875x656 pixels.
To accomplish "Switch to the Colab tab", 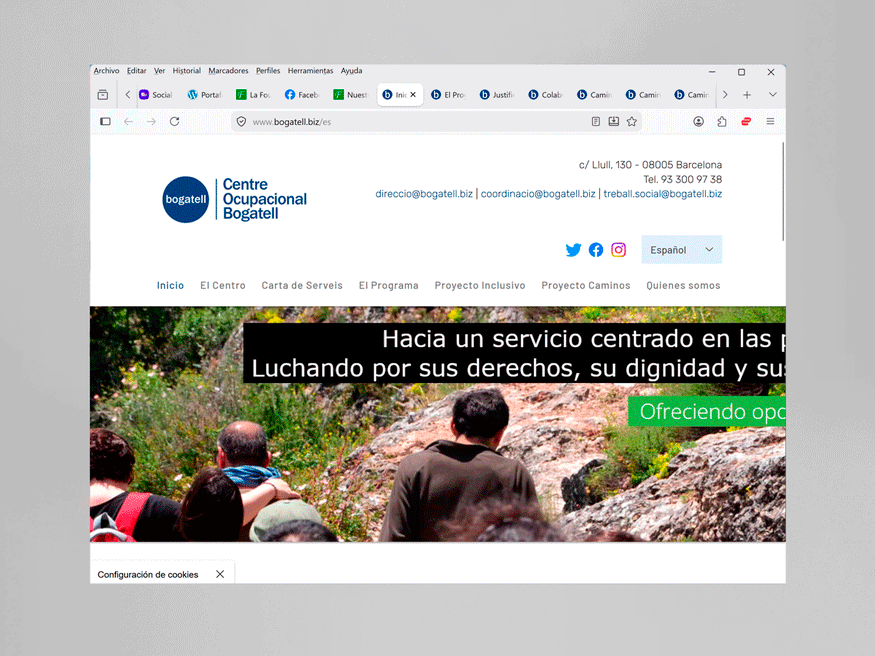I will pos(545,95).
